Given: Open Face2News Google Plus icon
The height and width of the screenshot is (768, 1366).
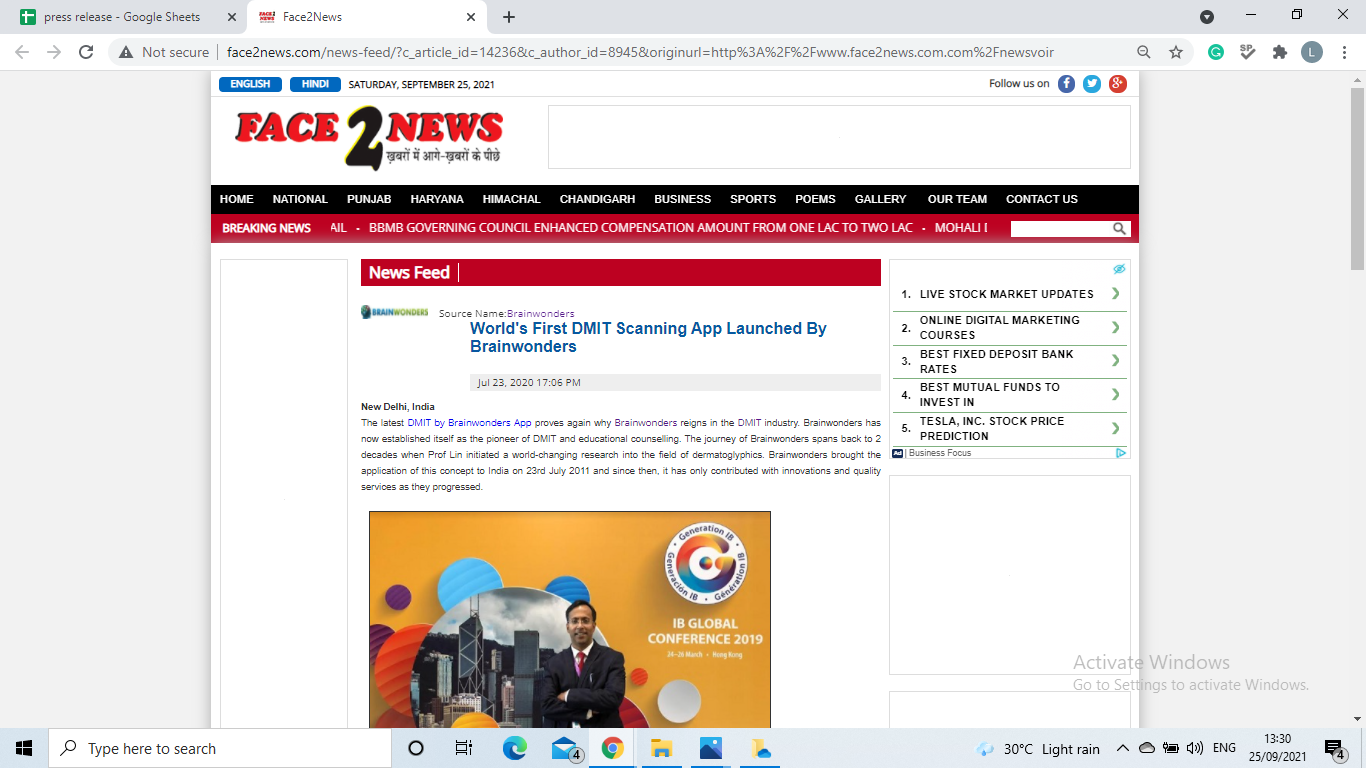Looking at the screenshot, I should point(1118,84).
